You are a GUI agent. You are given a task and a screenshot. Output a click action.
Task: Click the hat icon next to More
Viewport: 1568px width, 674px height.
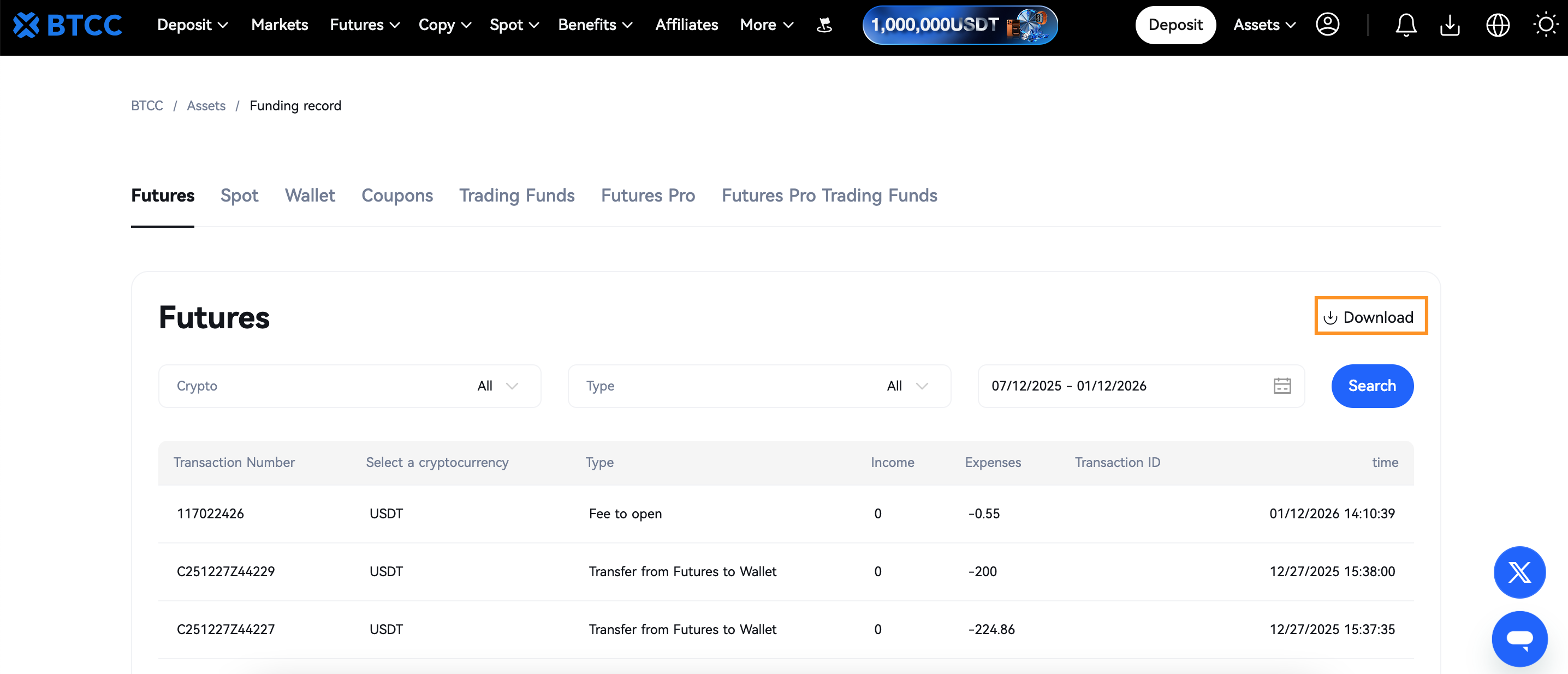[x=824, y=25]
